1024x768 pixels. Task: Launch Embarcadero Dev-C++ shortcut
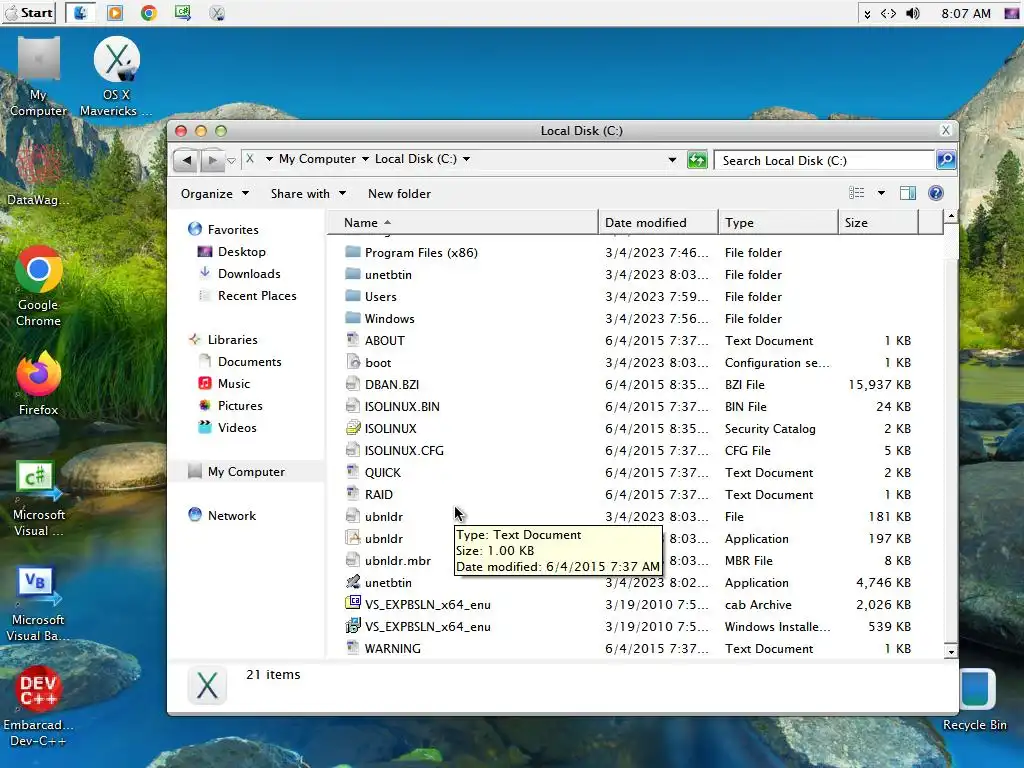click(x=38, y=707)
